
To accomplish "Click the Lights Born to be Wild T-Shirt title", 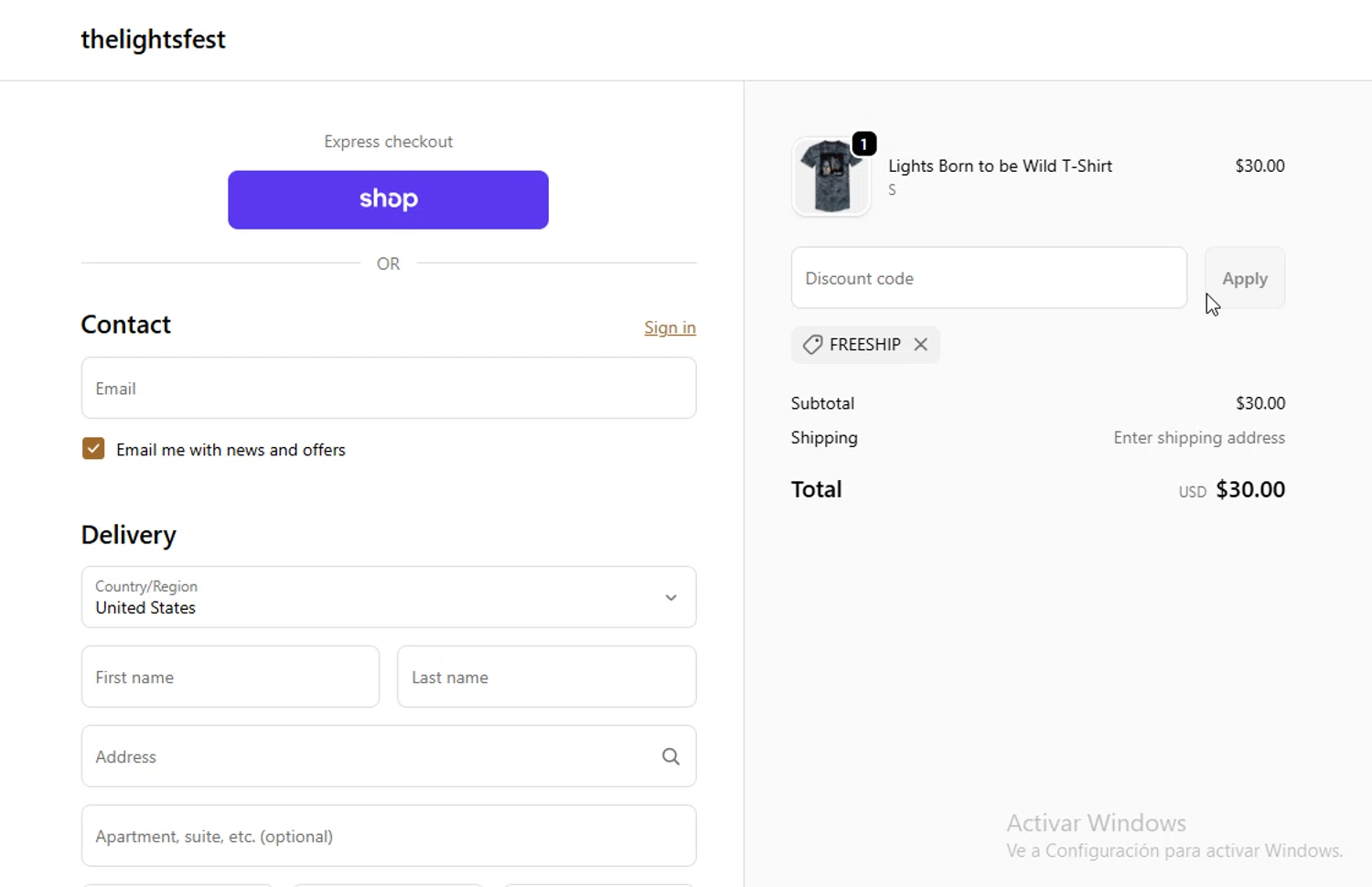I will [x=1000, y=166].
